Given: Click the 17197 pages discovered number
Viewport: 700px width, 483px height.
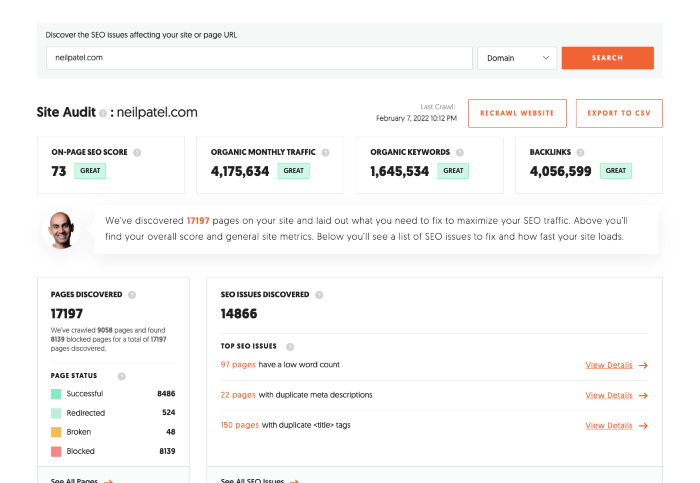Looking at the screenshot, I should [67, 314].
